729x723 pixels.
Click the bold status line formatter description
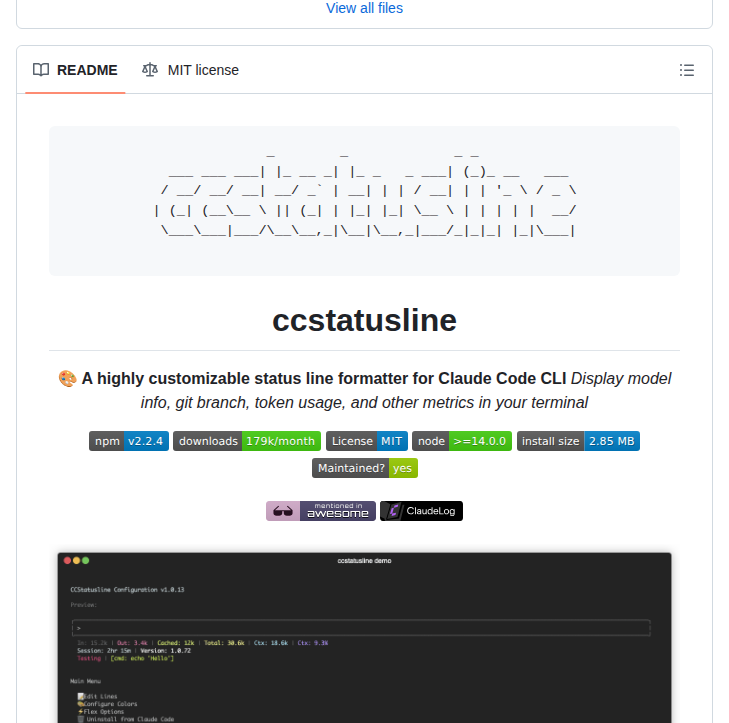pyautogui.click(x=324, y=378)
